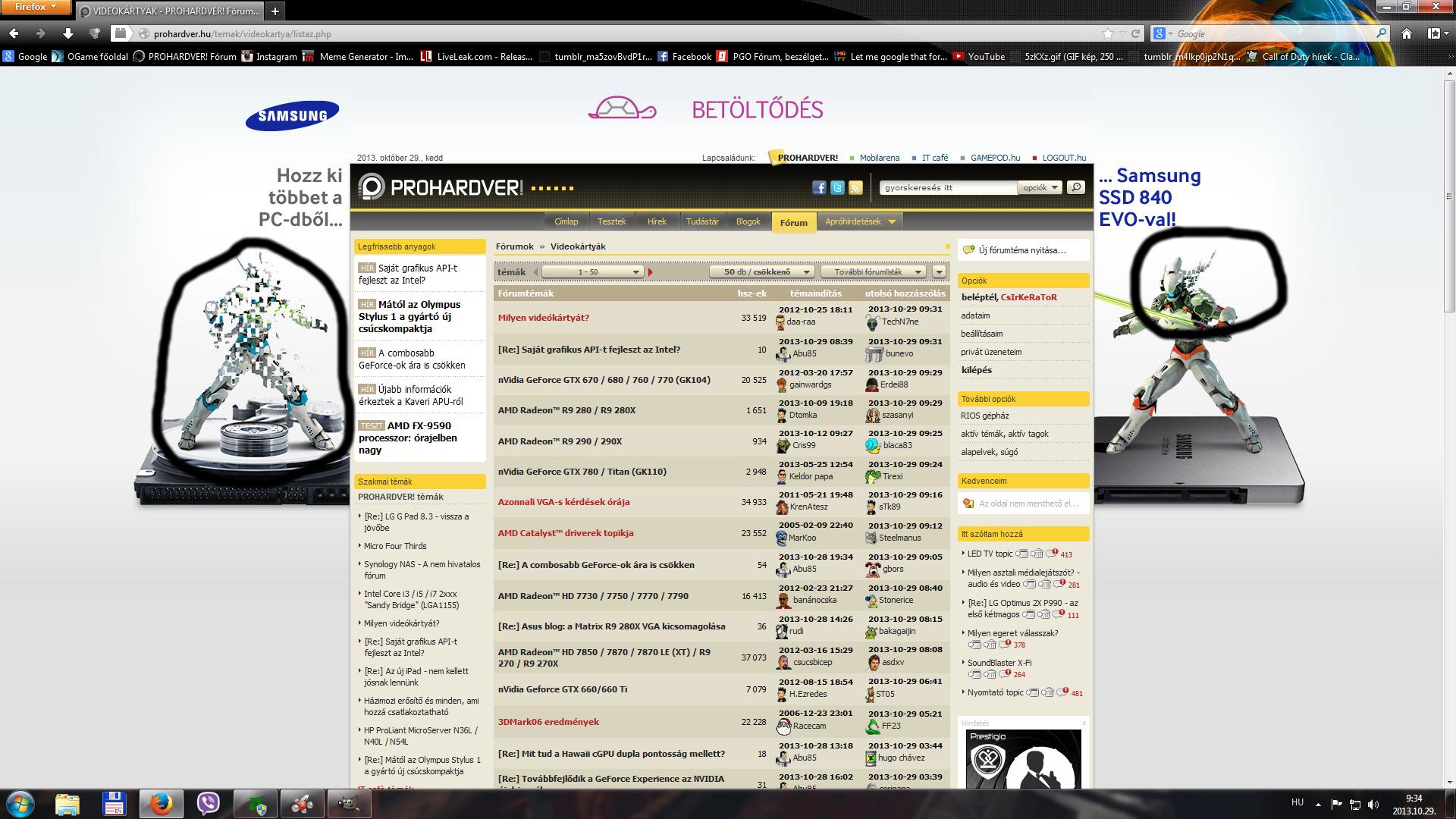Open the További fórumlisták dropdown
1456x819 pixels.
pos(874,271)
